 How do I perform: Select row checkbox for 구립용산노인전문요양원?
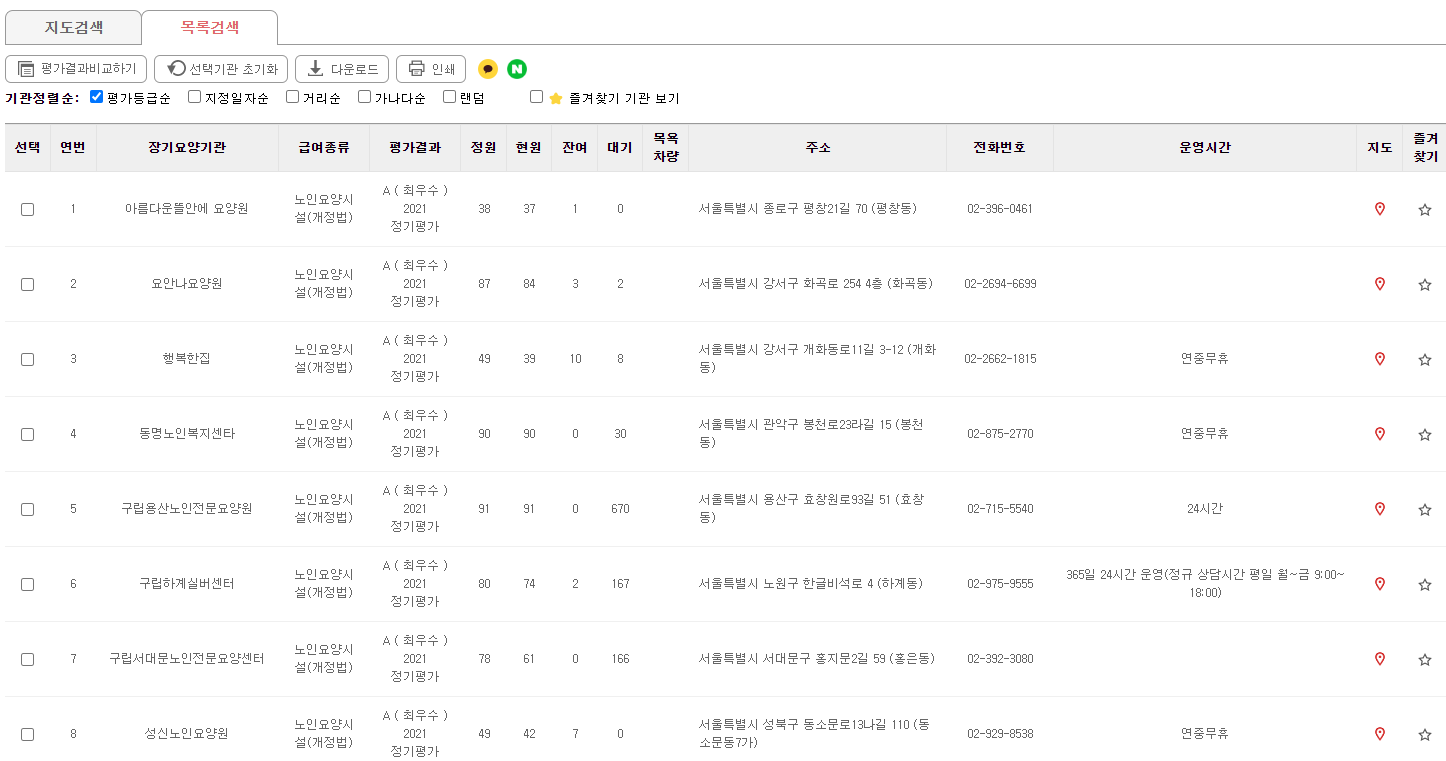tap(27, 510)
